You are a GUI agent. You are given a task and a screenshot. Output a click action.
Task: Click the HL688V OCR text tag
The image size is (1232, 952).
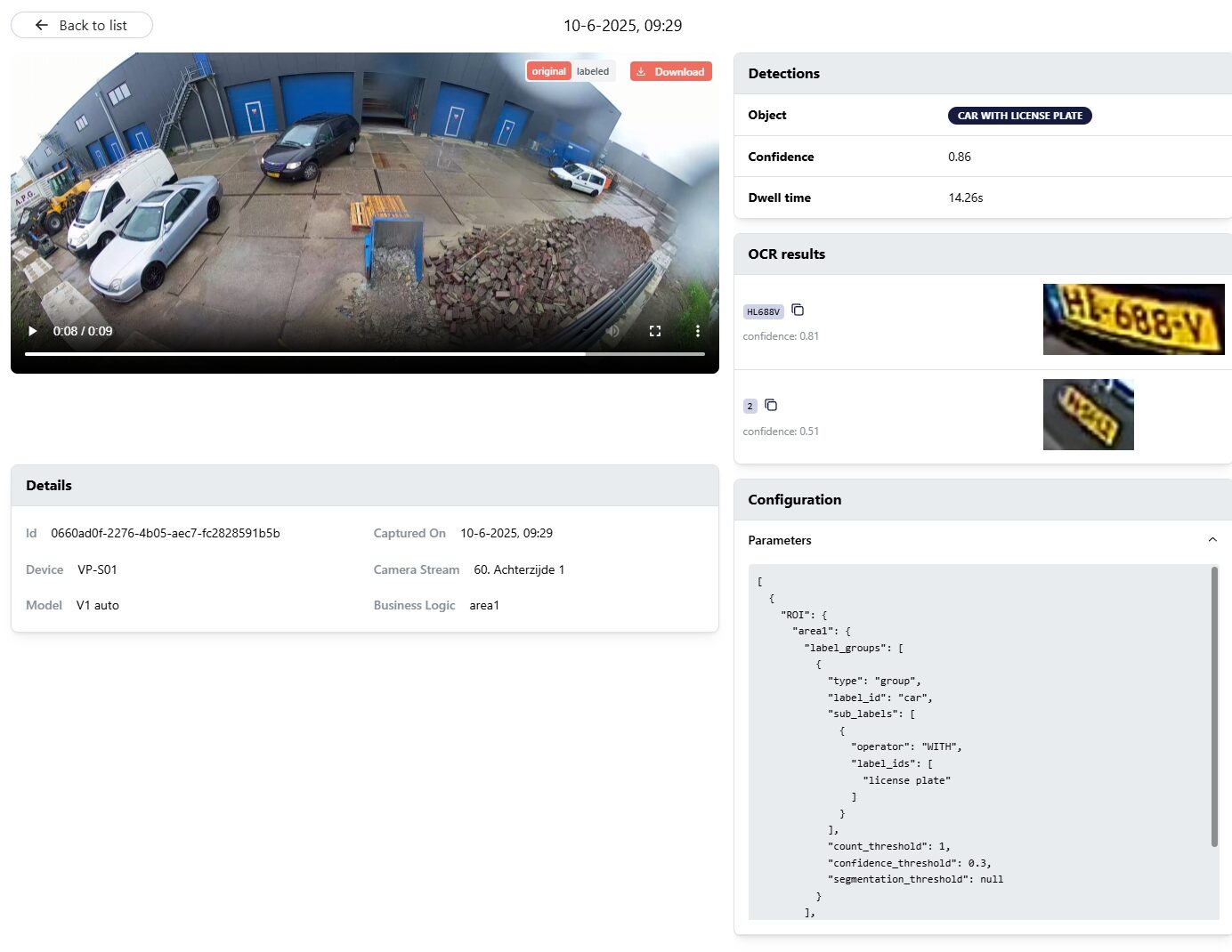[763, 311]
